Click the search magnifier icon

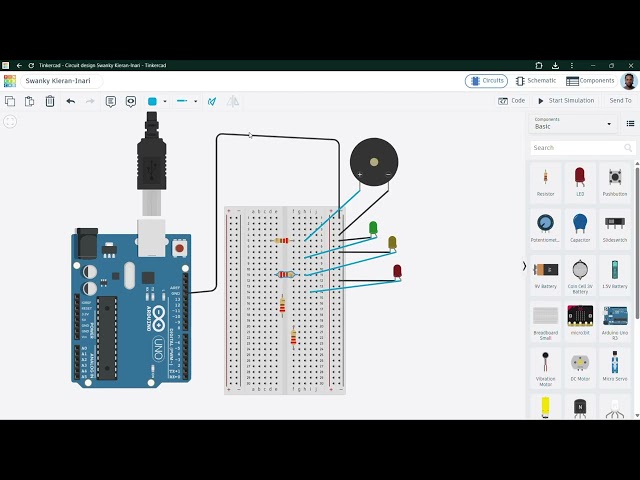[x=628, y=148]
